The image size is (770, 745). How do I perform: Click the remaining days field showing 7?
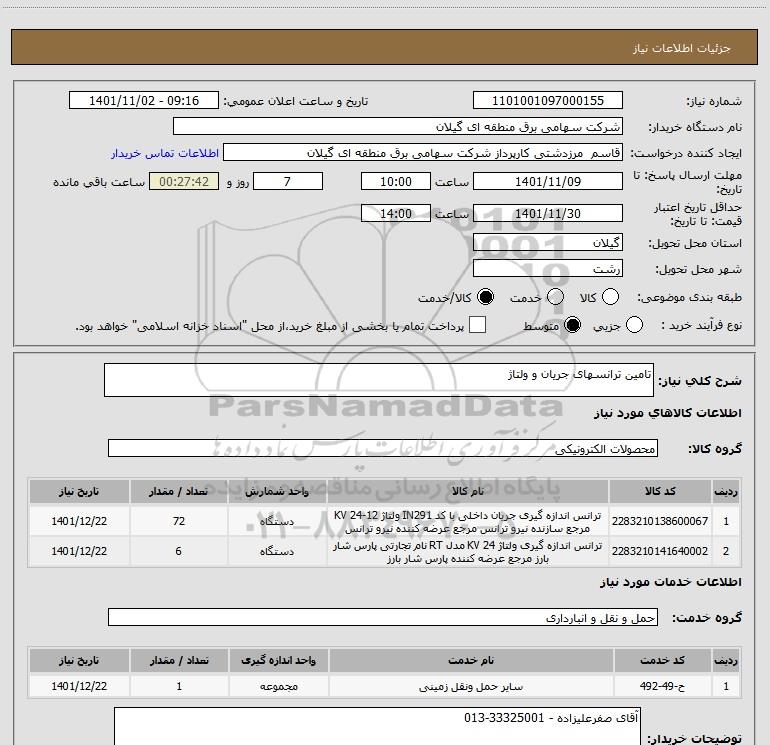point(288,182)
